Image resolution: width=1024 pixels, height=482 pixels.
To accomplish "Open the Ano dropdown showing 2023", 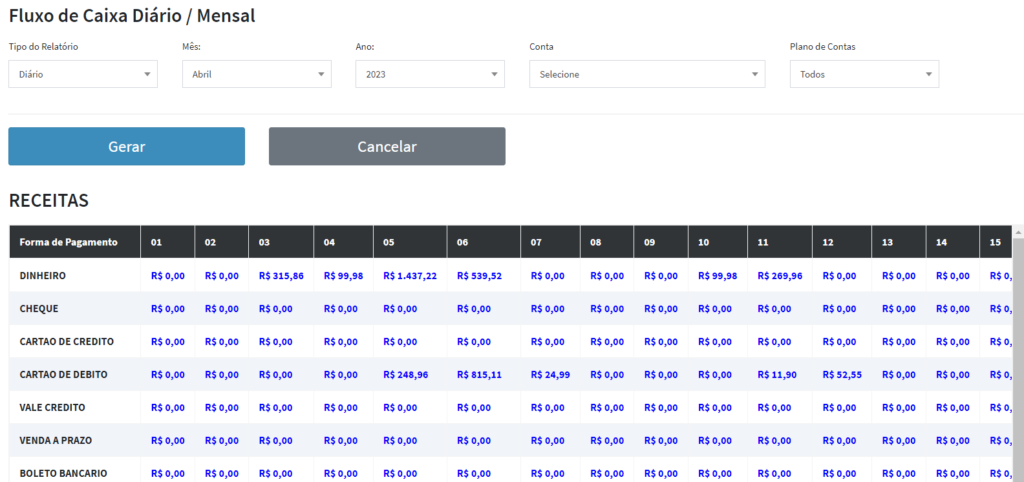I will [430, 74].
